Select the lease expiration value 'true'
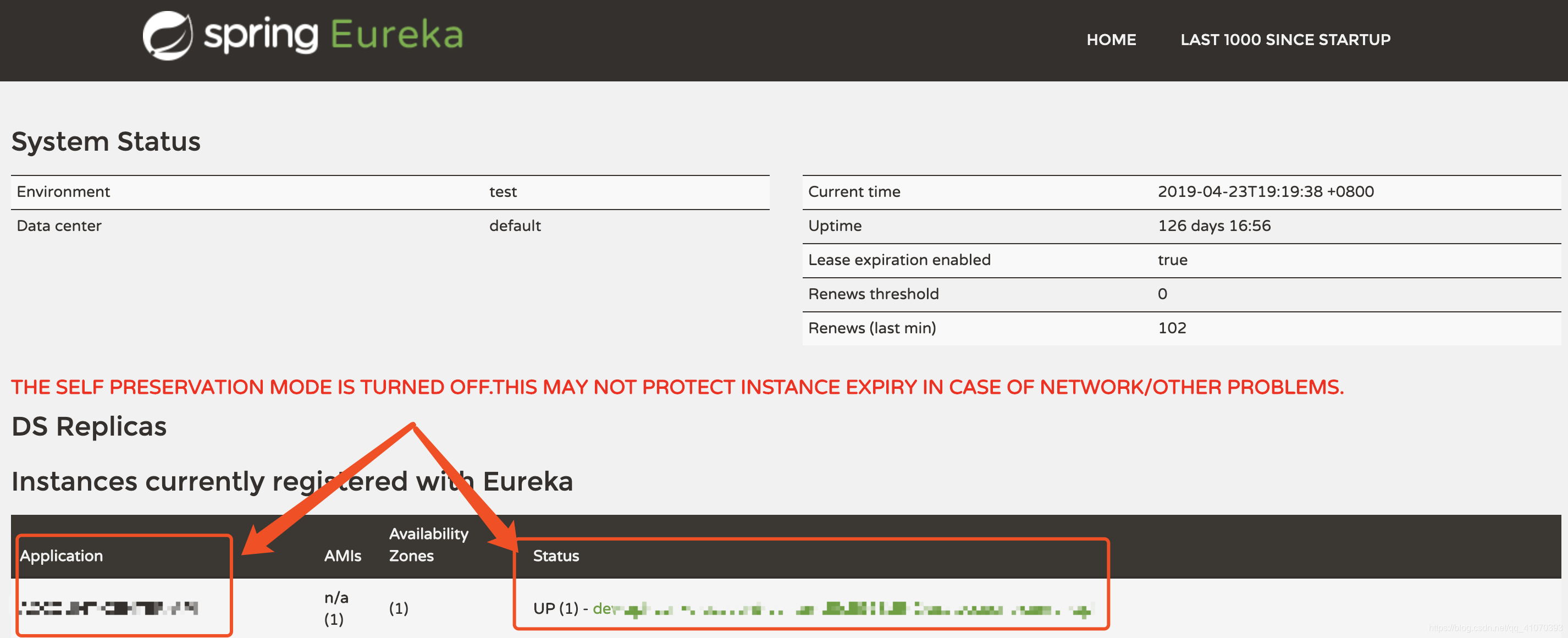This screenshot has height=638, width=1568. point(1172,260)
